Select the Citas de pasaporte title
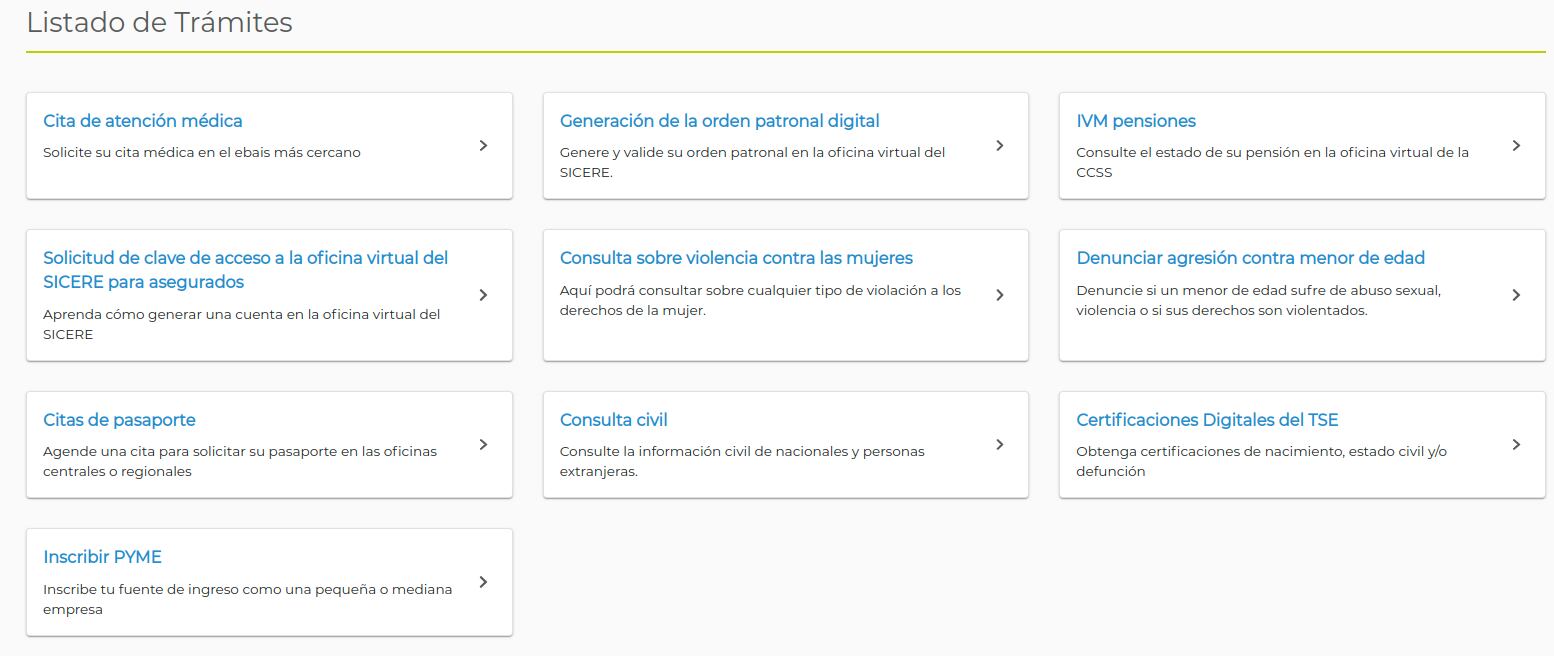This screenshot has width=1554, height=656. (x=119, y=420)
